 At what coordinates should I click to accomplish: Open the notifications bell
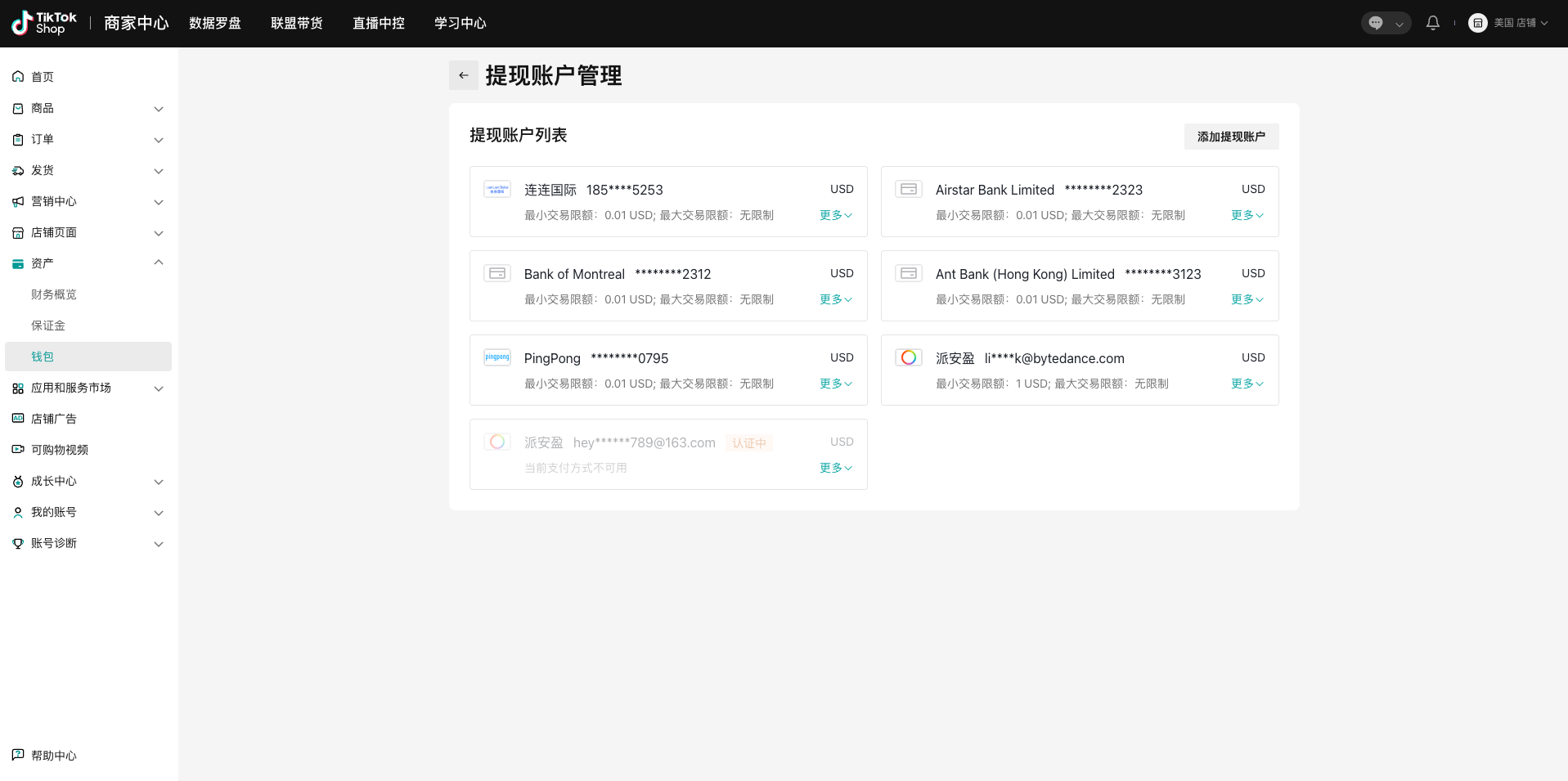point(1433,23)
